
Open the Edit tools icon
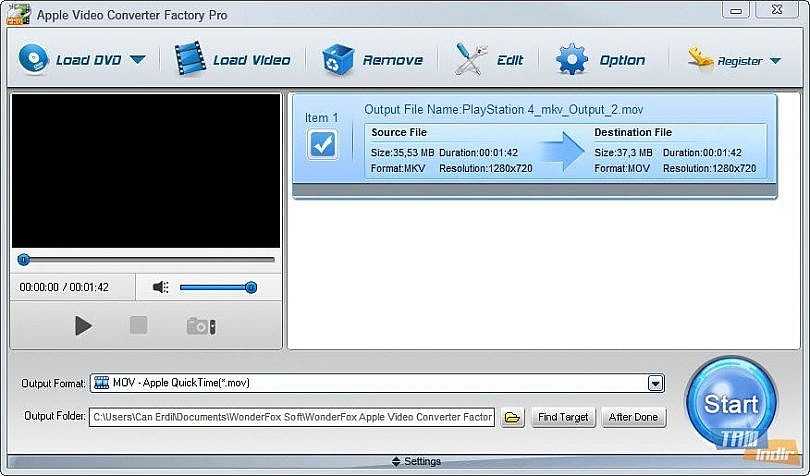coord(471,60)
